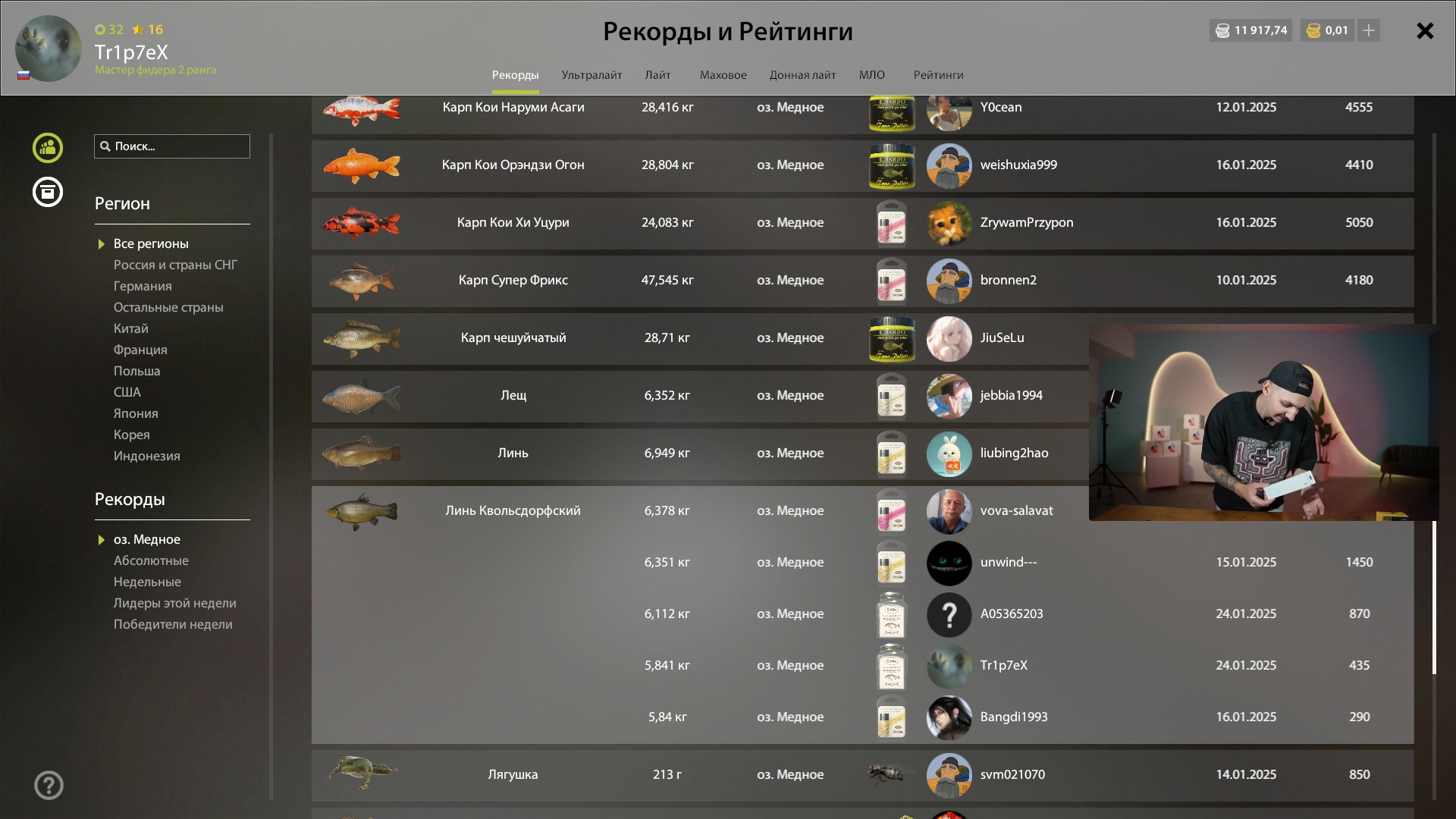Viewport: 1456px width, 819px height.
Task: Open the help question mark icon
Action: [49, 786]
